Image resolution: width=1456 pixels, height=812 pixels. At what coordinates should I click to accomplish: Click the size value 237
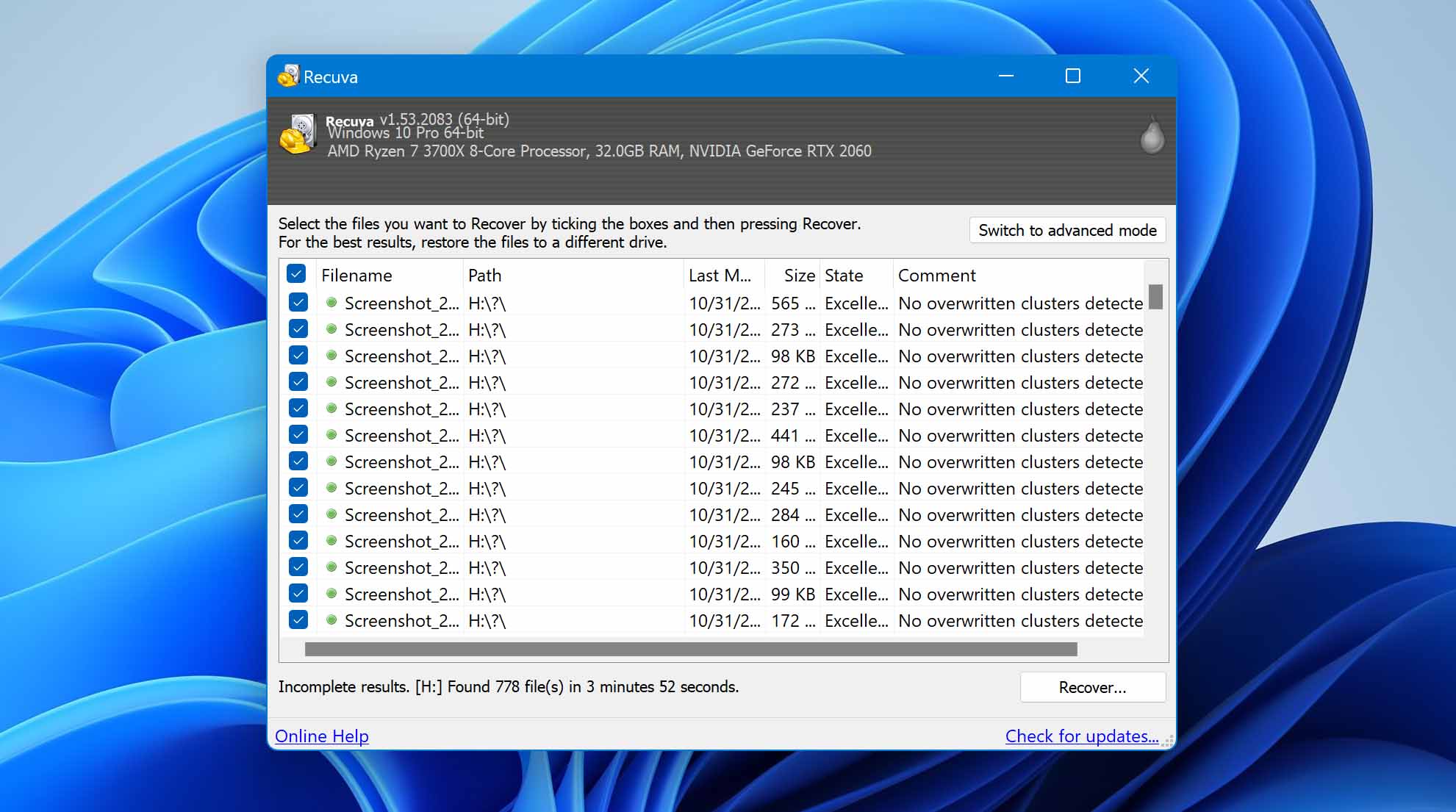click(x=793, y=409)
